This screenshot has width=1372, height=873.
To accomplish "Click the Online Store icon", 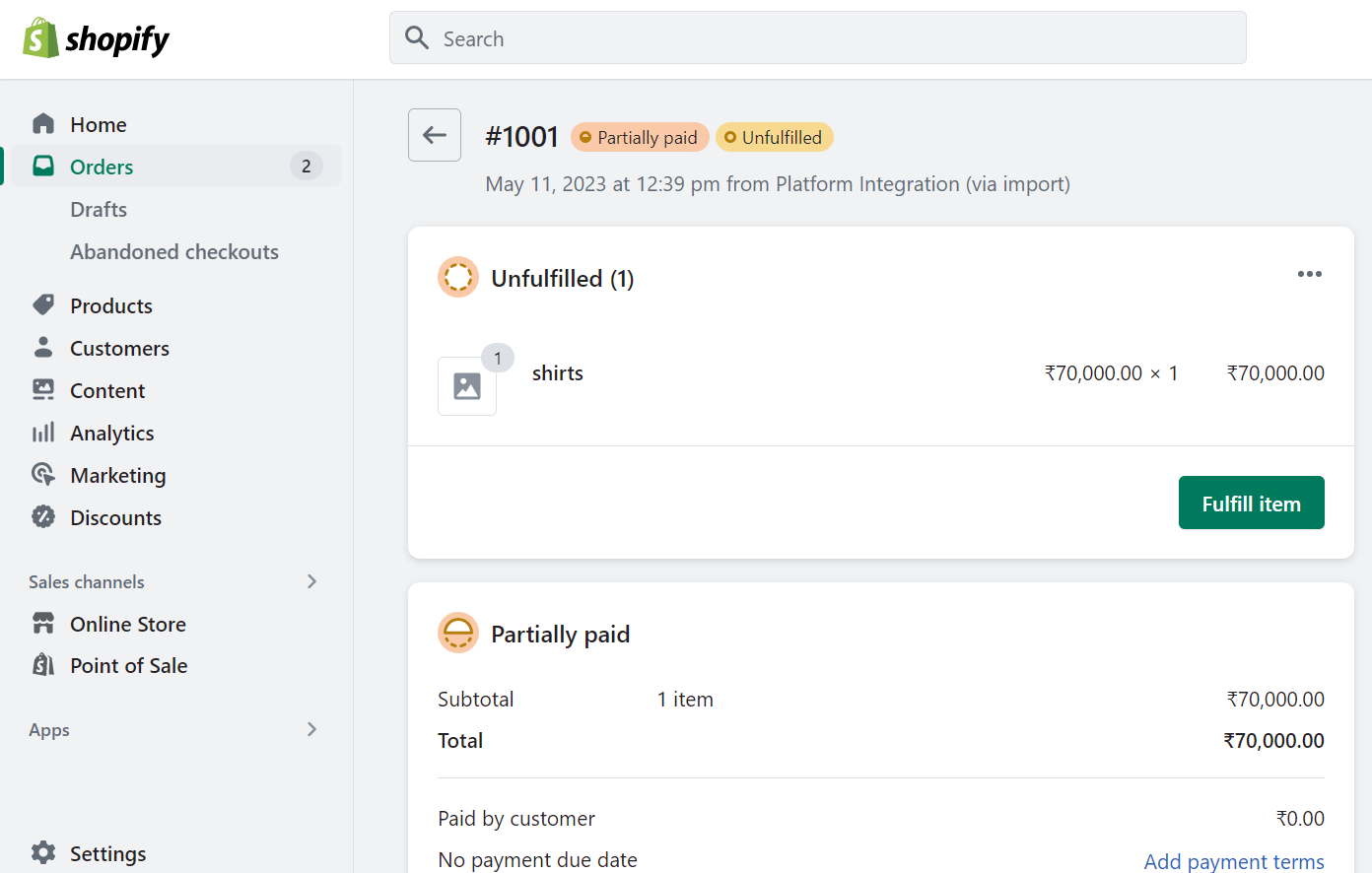I will click(x=43, y=624).
